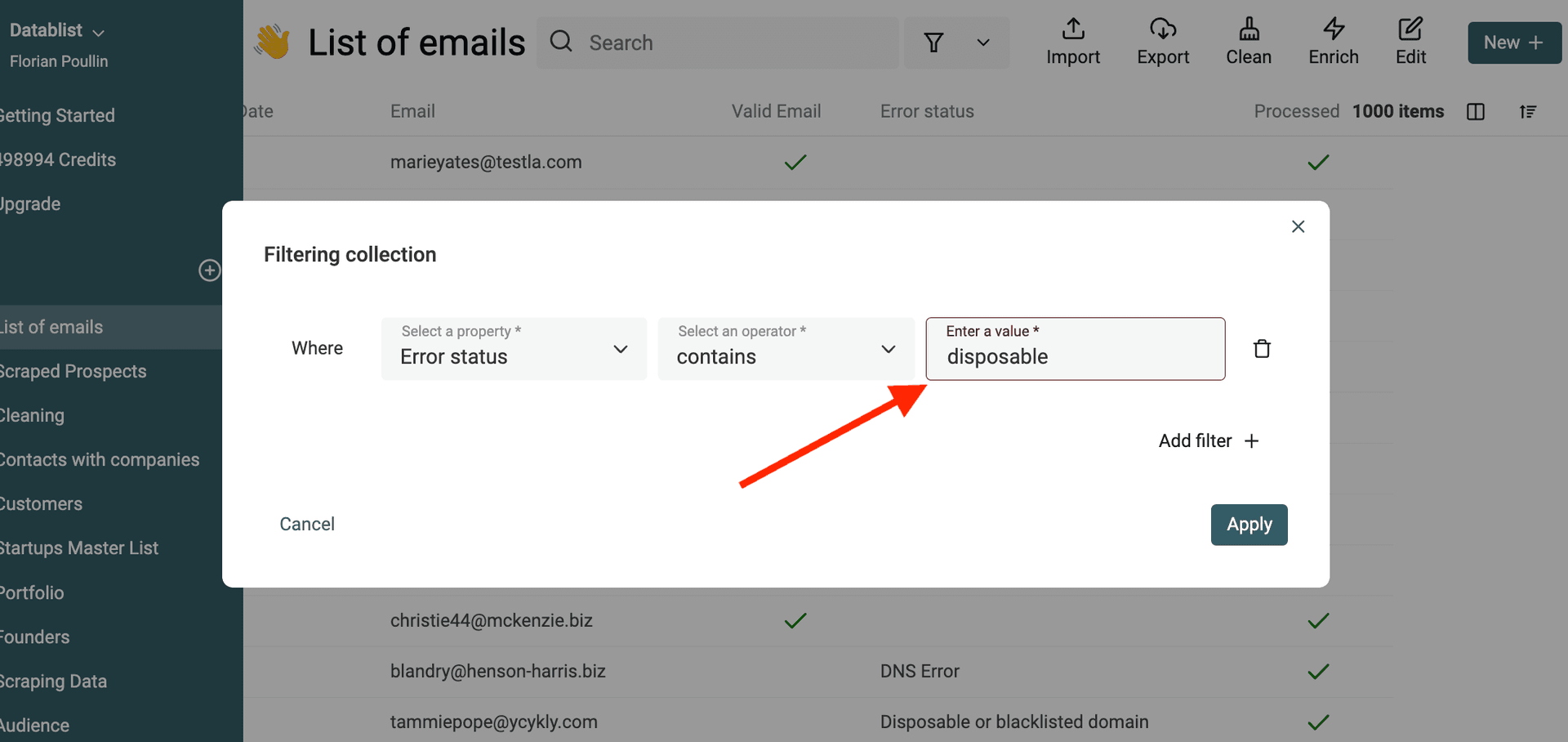
Task: Click the green plus icon in sidebar
Action: pyautogui.click(x=209, y=270)
